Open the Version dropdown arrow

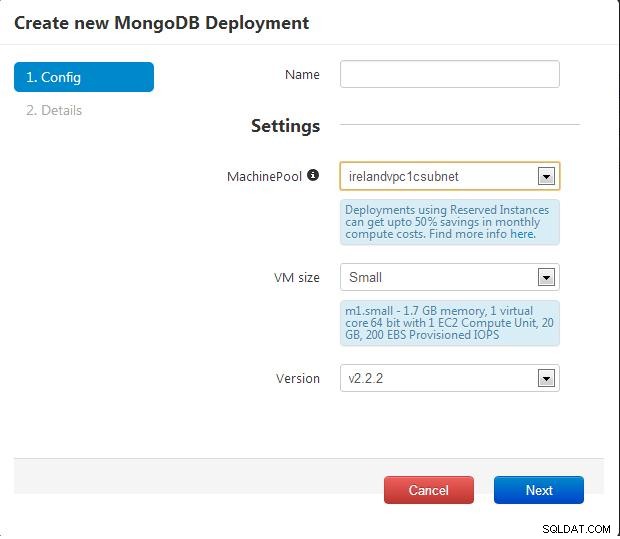[x=546, y=378]
